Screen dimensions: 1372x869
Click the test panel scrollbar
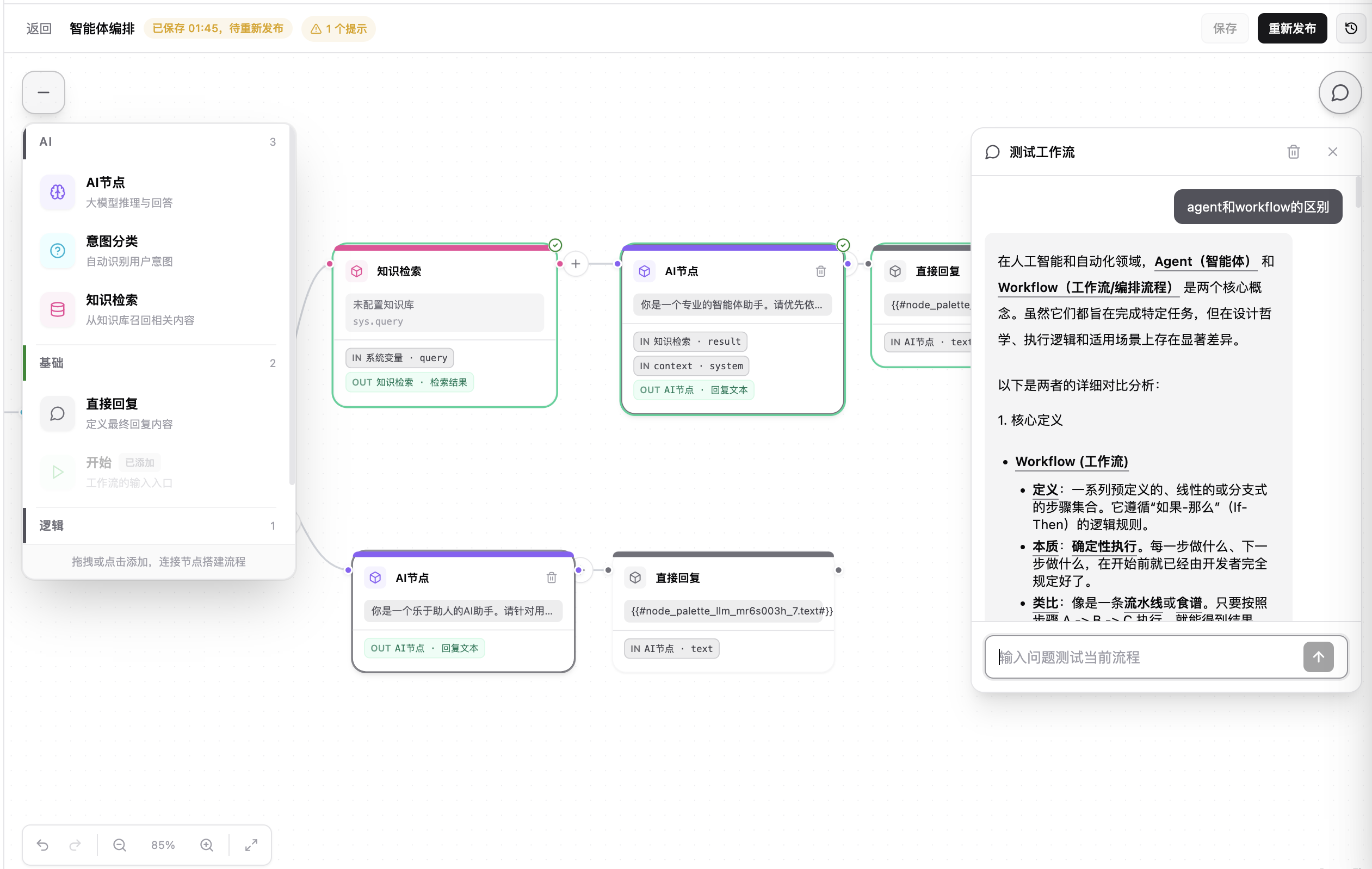(1358, 192)
